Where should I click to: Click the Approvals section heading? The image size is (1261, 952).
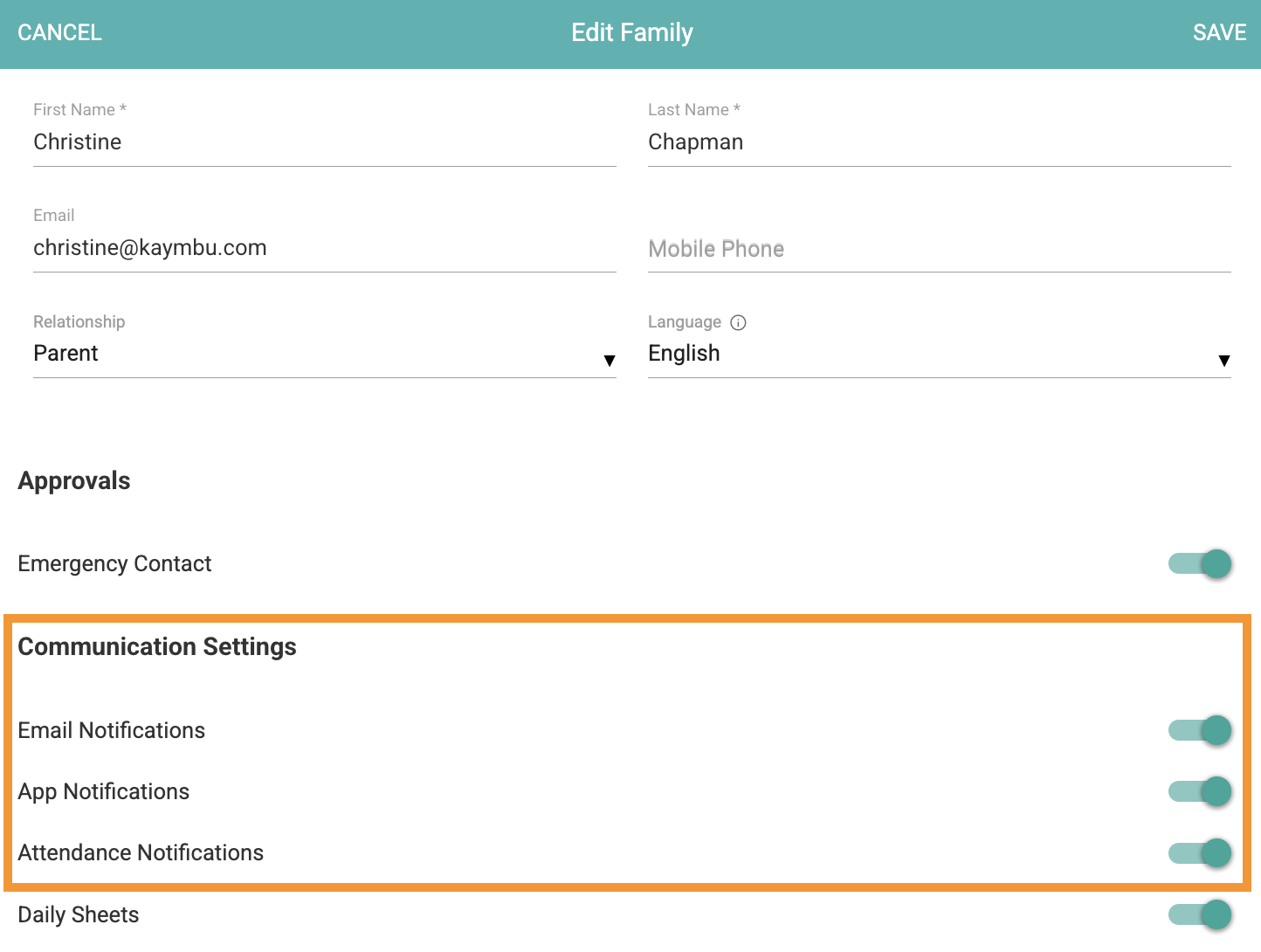74,480
